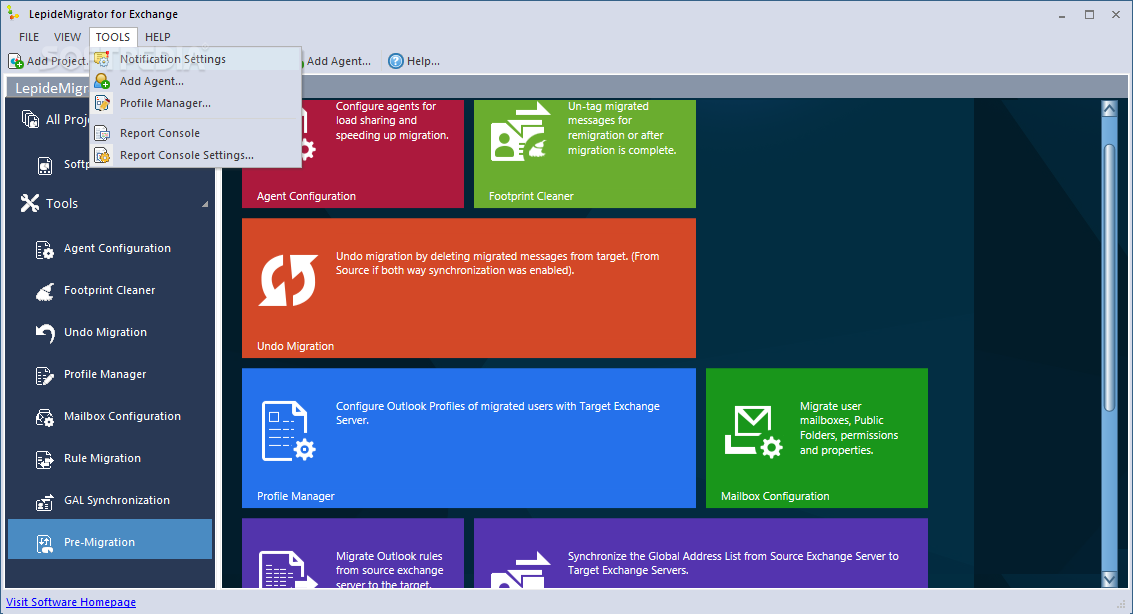Viewport: 1133px width, 614px height.
Task: Select GAL Synchronization in the sidebar
Action: click(x=110, y=500)
